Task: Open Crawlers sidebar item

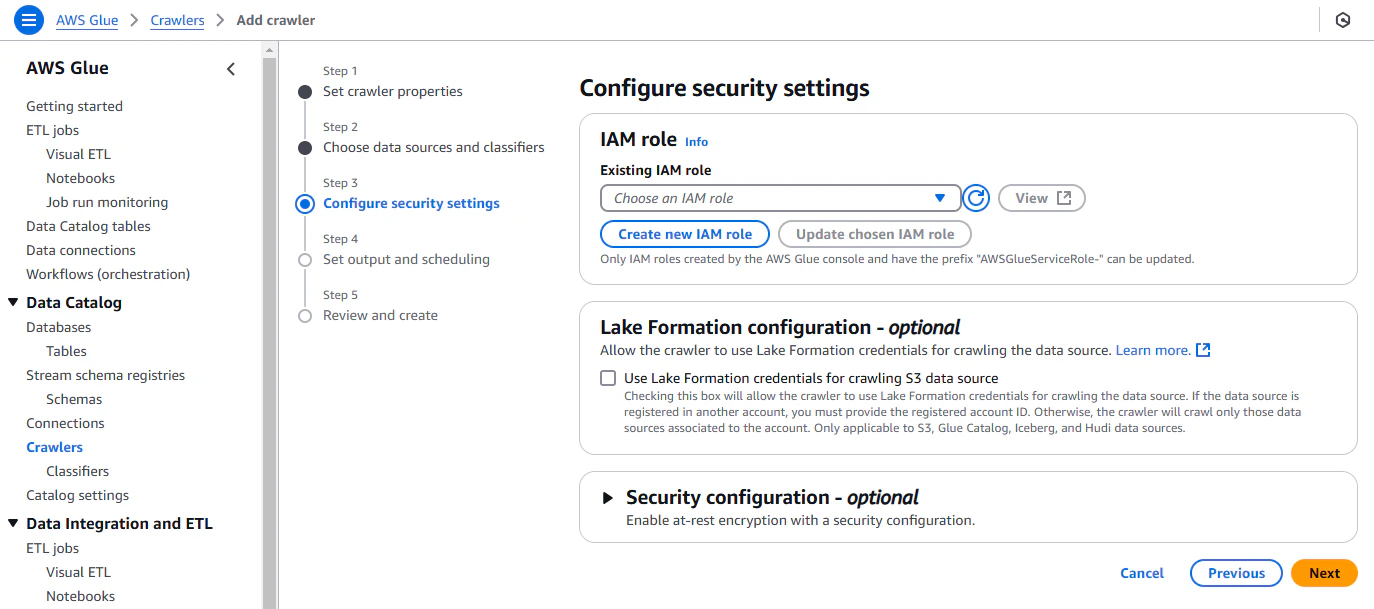Action: point(54,447)
